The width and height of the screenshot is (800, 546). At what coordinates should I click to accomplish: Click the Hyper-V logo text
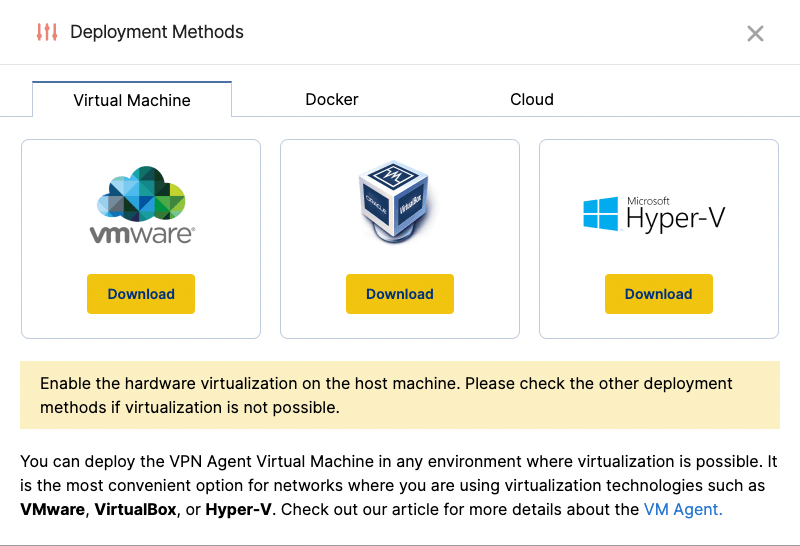pos(675,219)
